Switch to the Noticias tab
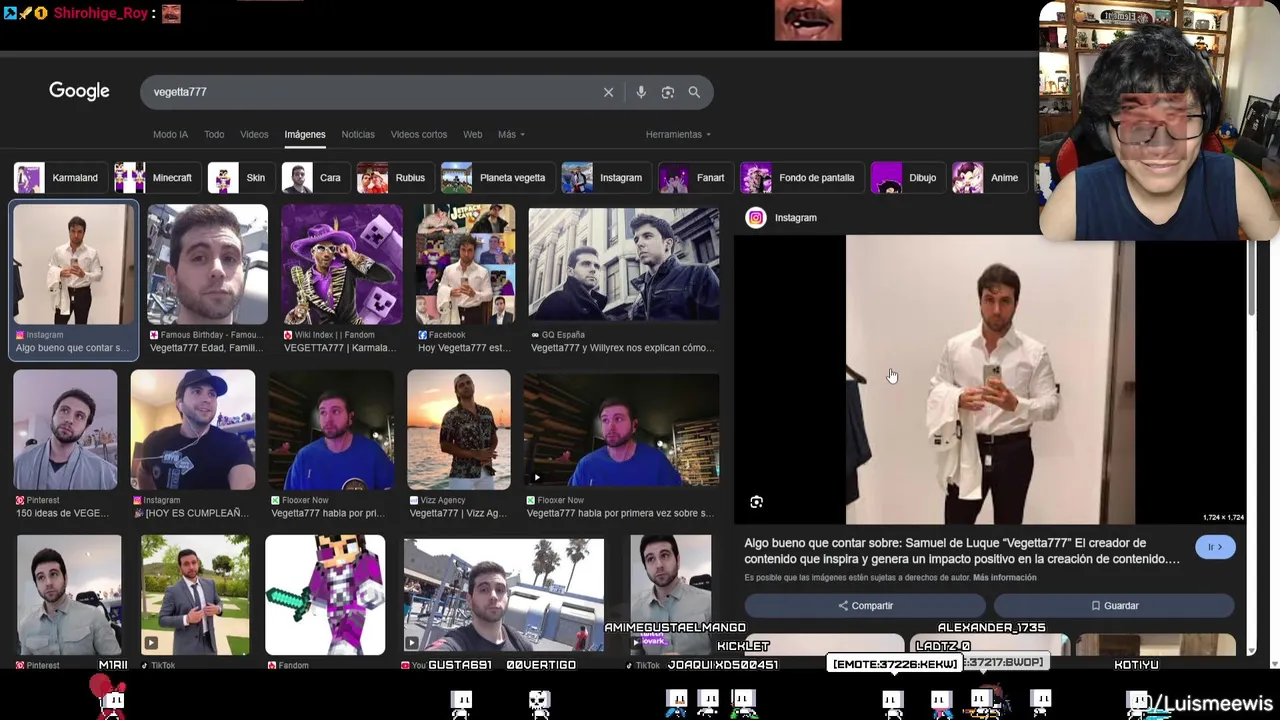The image size is (1280, 720). tap(358, 134)
